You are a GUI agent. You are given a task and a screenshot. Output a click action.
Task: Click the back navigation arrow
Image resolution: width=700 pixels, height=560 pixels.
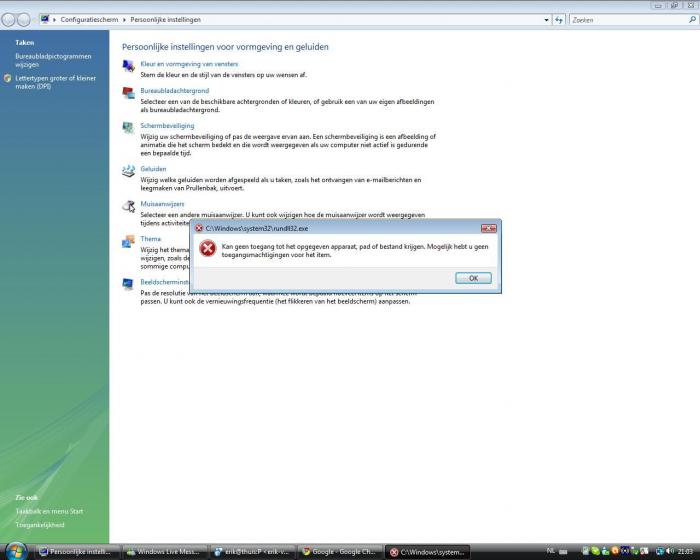click(x=8, y=20)
